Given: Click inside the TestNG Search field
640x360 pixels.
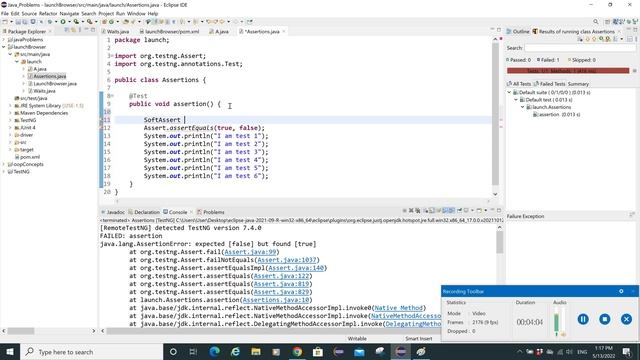Looking at the screenshot, I should [x=580, y=48].
